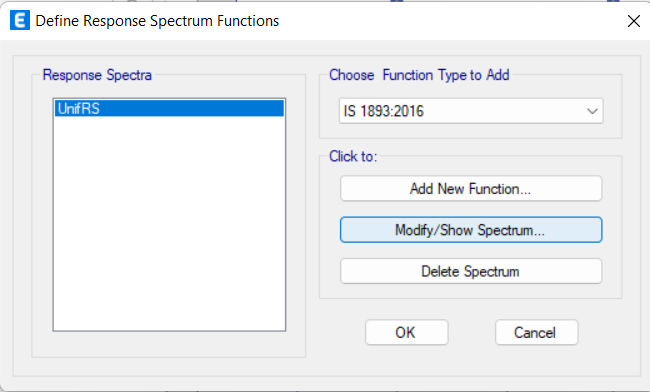Click the Define Response Spectrum Functions title text

tap(157, 21)
